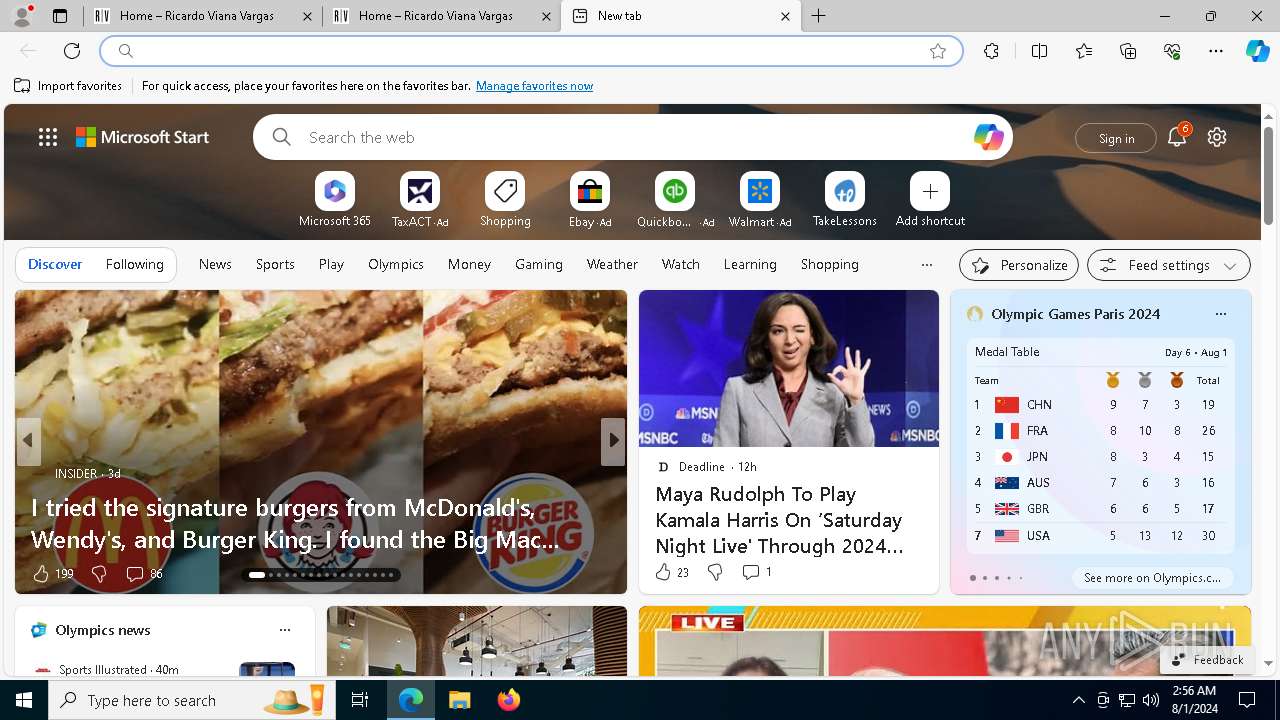Click the Personalize button
The width and height of the screenshot is (1280, 720).
tap(1019, 265)
